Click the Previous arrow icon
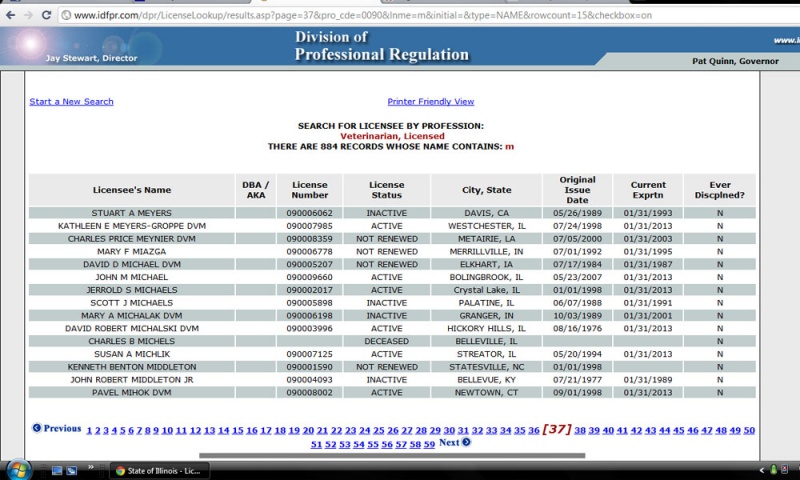800x480 pixels. (37, 428)
